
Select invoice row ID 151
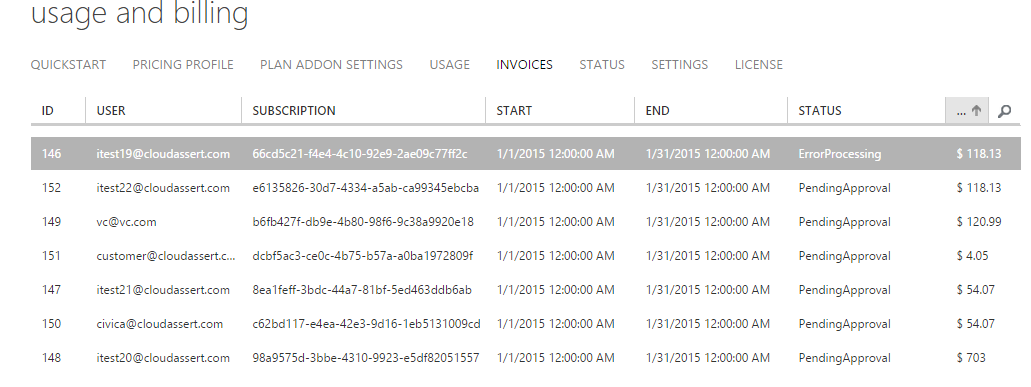[x=525, y=256]
